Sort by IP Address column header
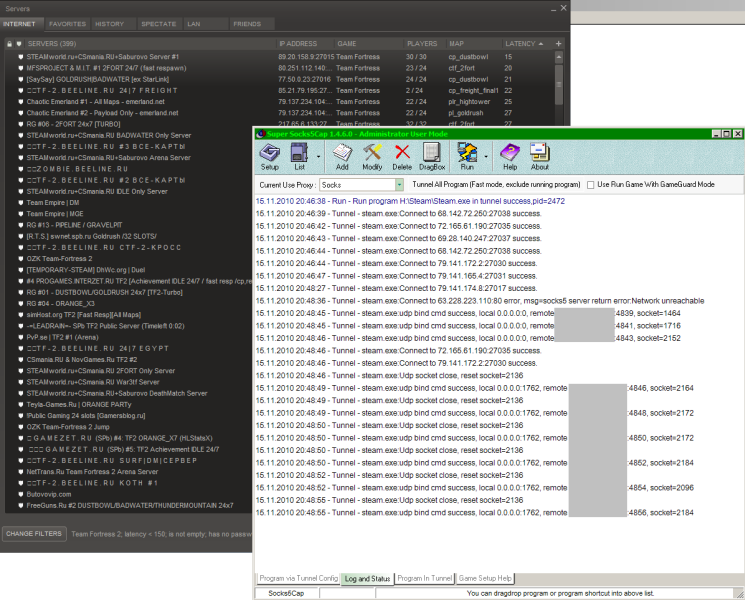The image size is (745, 600). [305, 44]
